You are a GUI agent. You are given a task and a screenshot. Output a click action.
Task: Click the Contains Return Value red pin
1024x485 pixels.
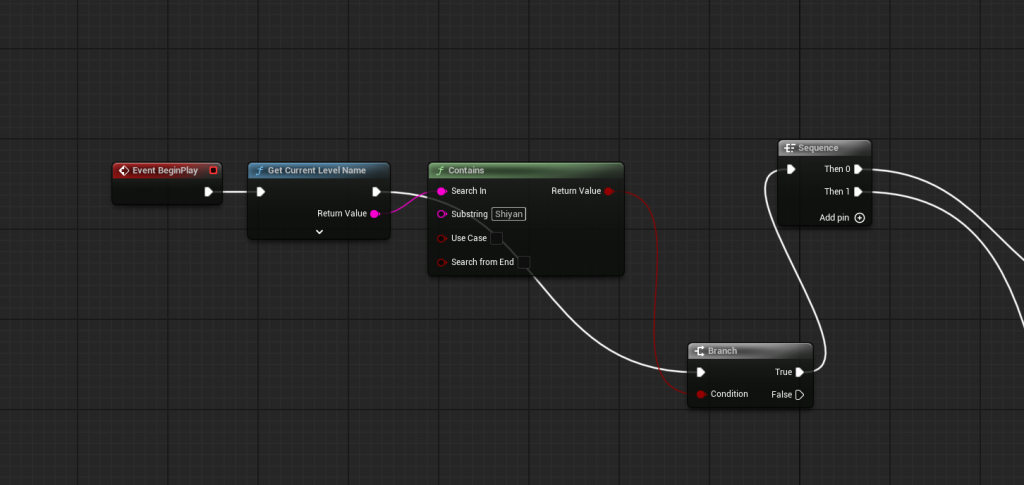[x=608, y=191]
